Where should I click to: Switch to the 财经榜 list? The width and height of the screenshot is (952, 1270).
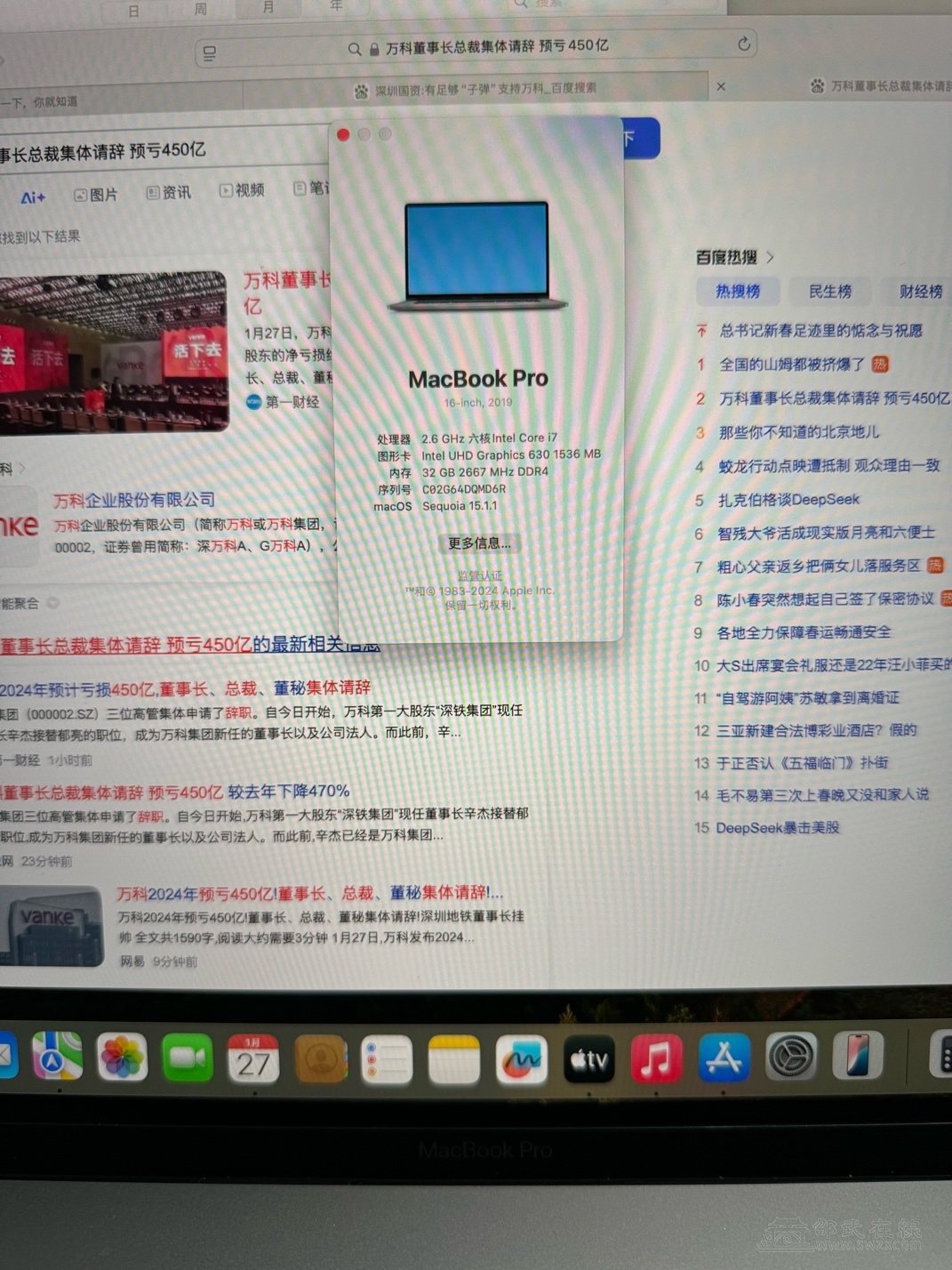click(x=919, y=291)
